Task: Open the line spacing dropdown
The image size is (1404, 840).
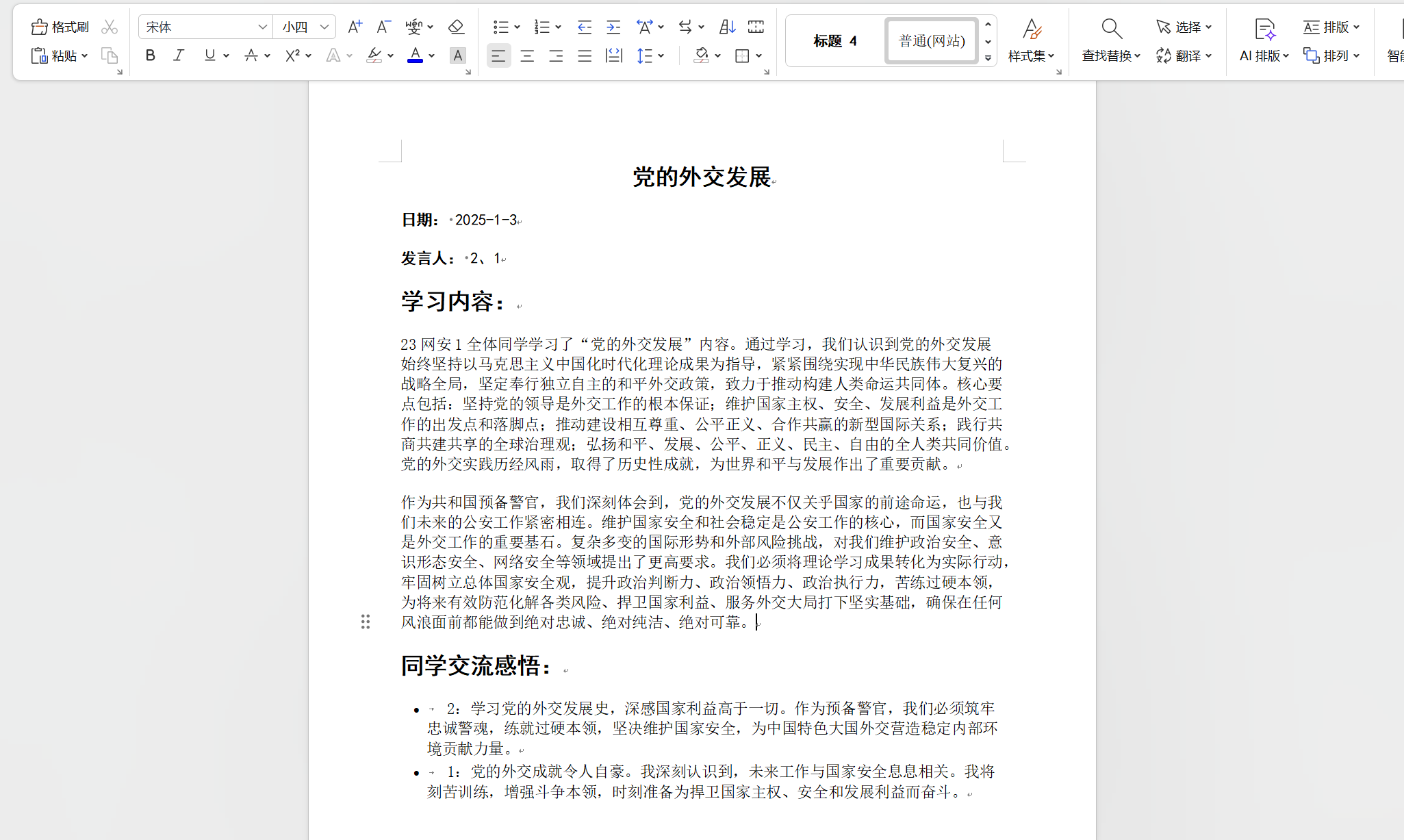Action: click(651, 55)
